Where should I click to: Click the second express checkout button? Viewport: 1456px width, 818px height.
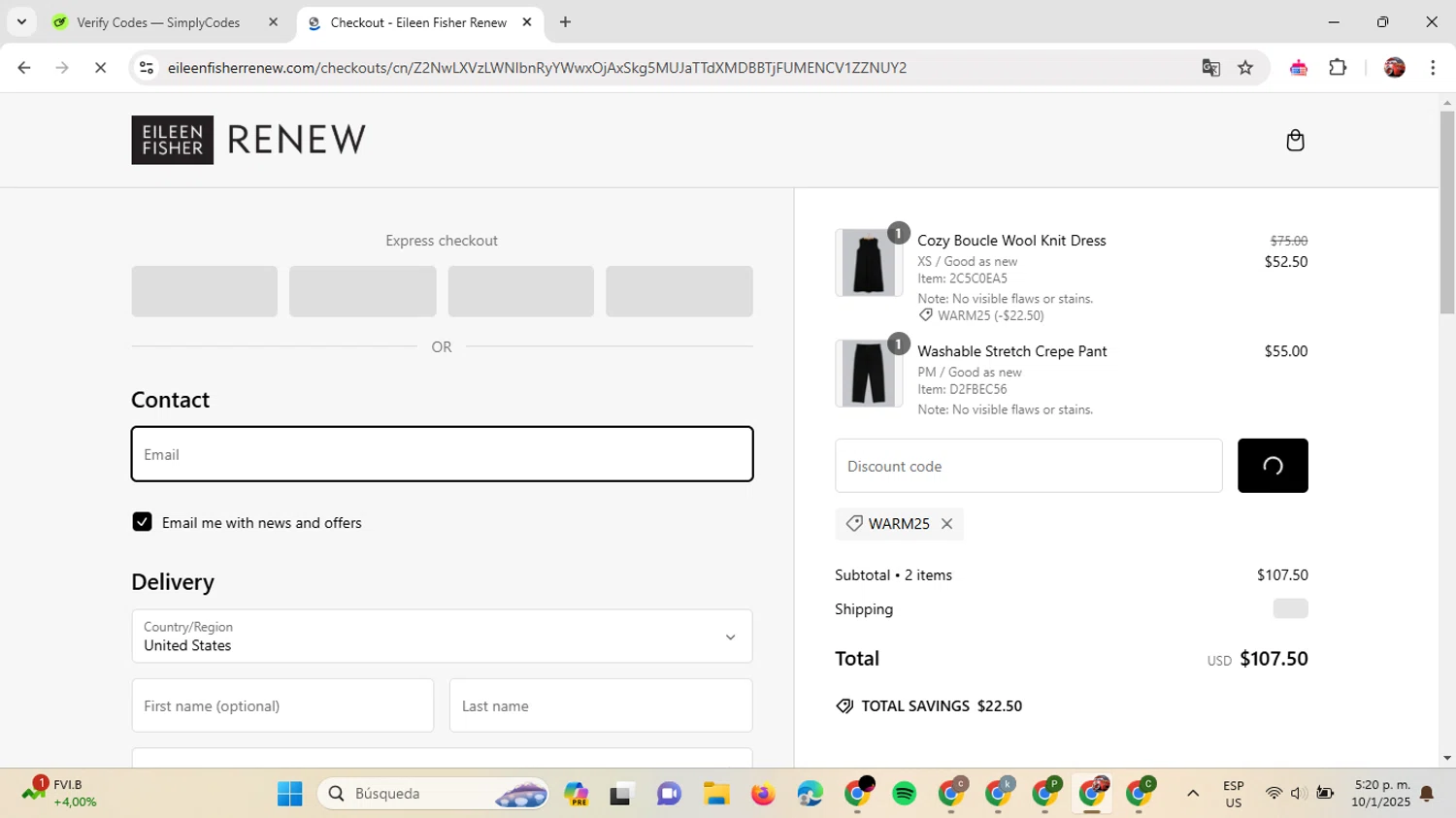tap(363, 291)
